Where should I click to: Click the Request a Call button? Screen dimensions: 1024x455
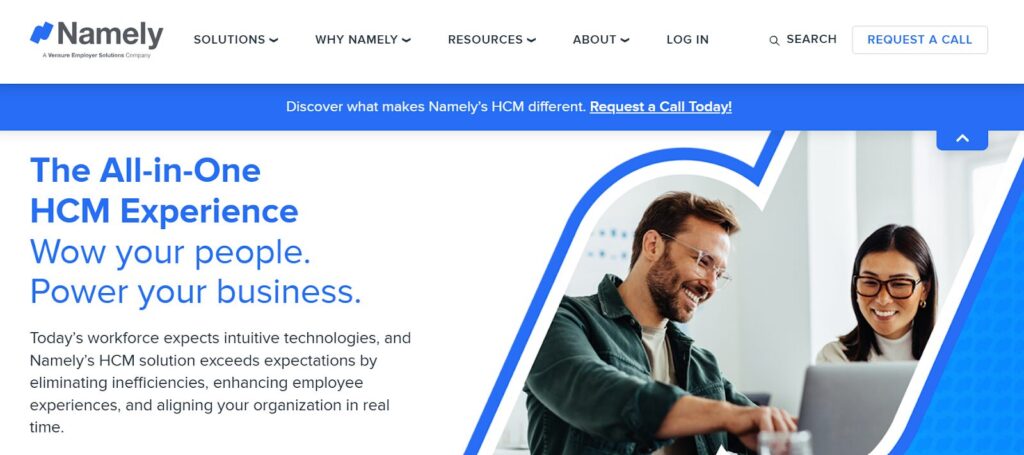pyautogui.click(x=920, y=40)
